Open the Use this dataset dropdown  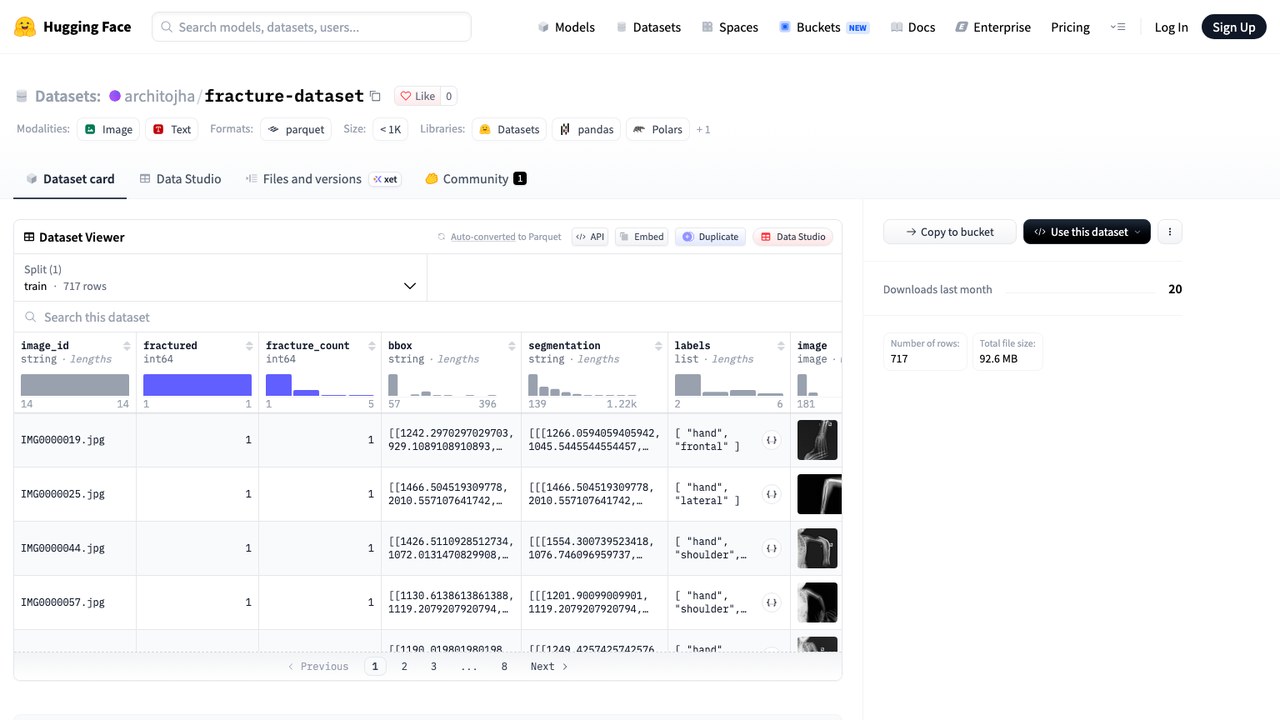click(x=1087, y=232)
